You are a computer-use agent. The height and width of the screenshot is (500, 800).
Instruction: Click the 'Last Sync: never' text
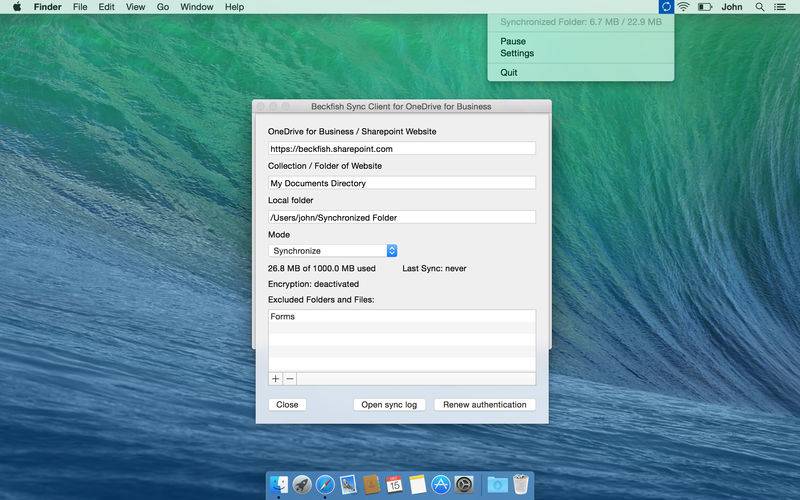click(x=434, y=268)
